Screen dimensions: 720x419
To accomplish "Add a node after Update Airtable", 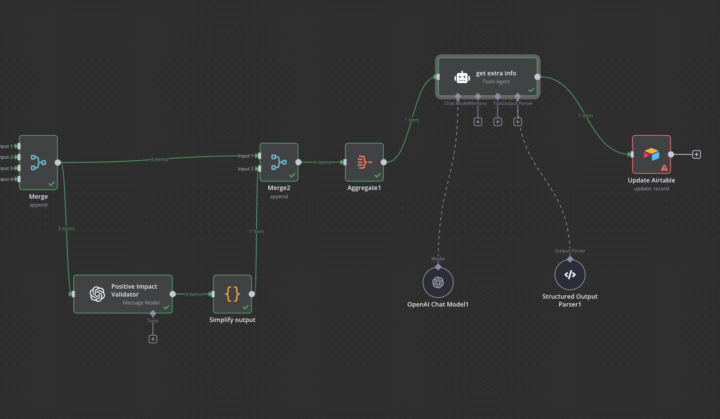I will pyautogui.click(x=697, y=154).
